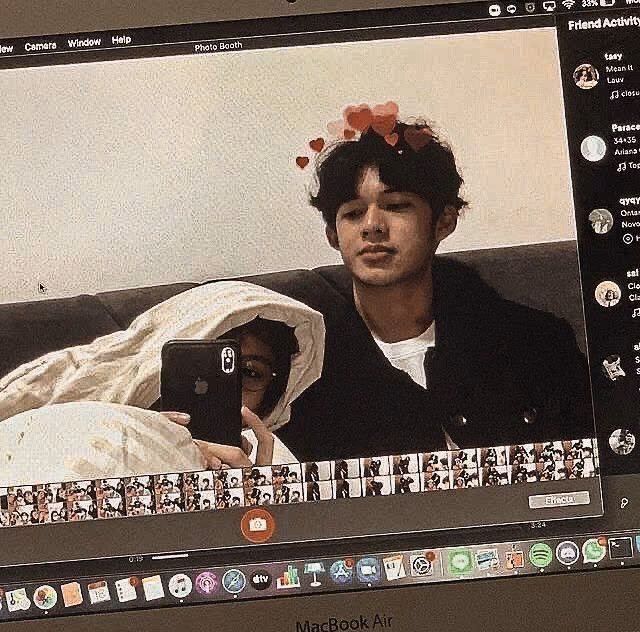
Task: Open Keynote from the dock
Action: [314, 574]
